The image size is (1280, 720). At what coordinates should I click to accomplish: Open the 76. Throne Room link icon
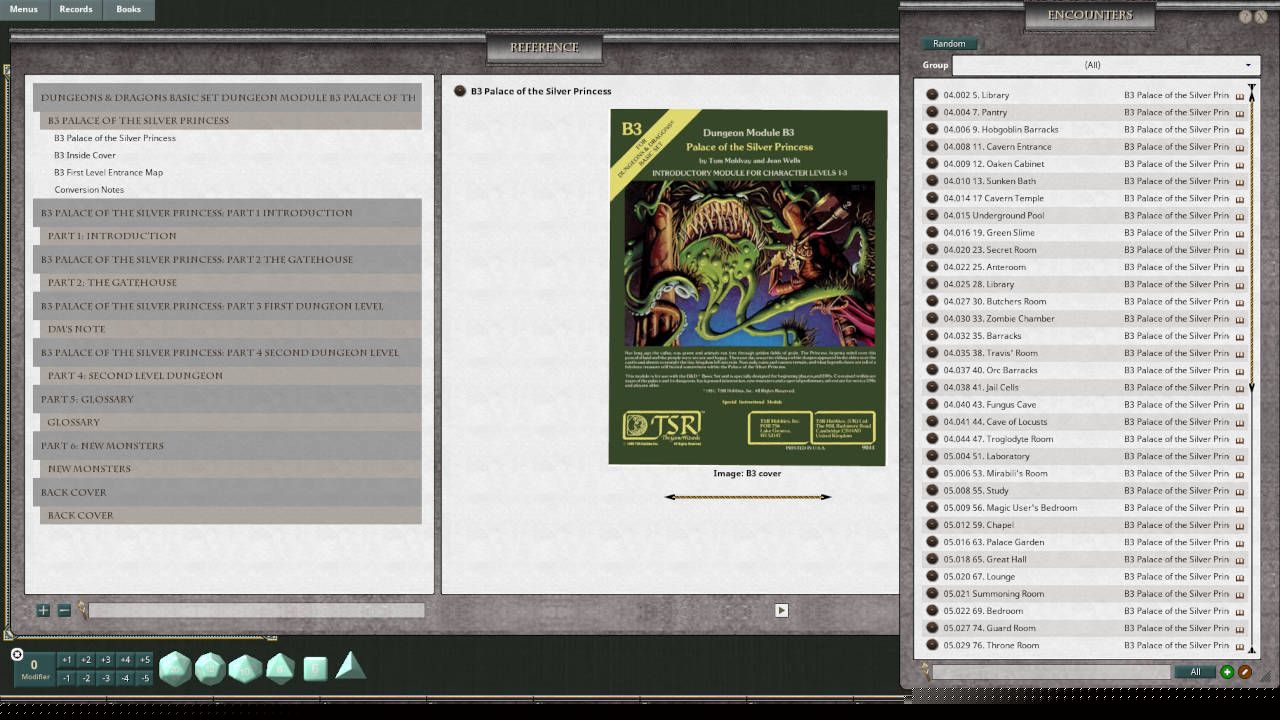932,645
